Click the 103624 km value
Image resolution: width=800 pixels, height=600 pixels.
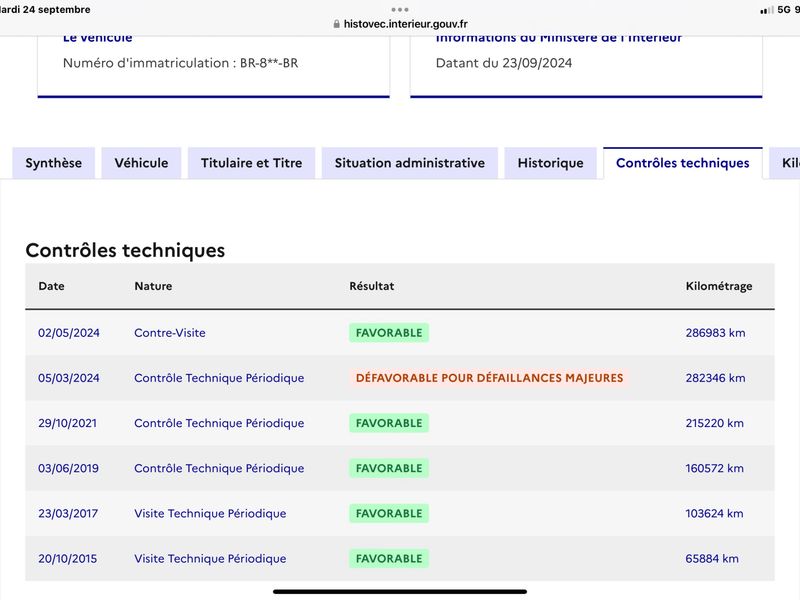714,513
